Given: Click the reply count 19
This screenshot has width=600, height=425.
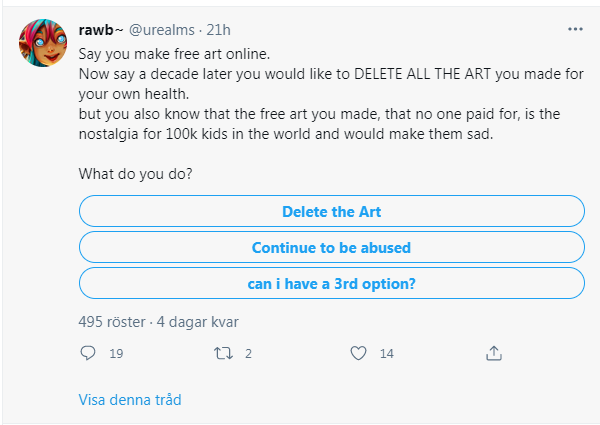Looking at the screenshot, I should coord(116,353).
